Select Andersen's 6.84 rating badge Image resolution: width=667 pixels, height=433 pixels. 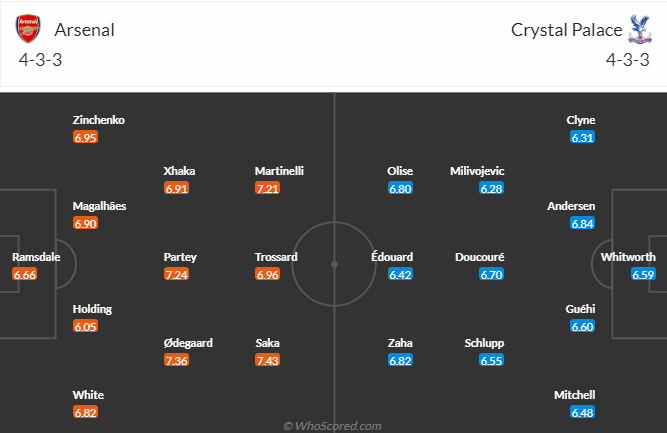(582, 224)
